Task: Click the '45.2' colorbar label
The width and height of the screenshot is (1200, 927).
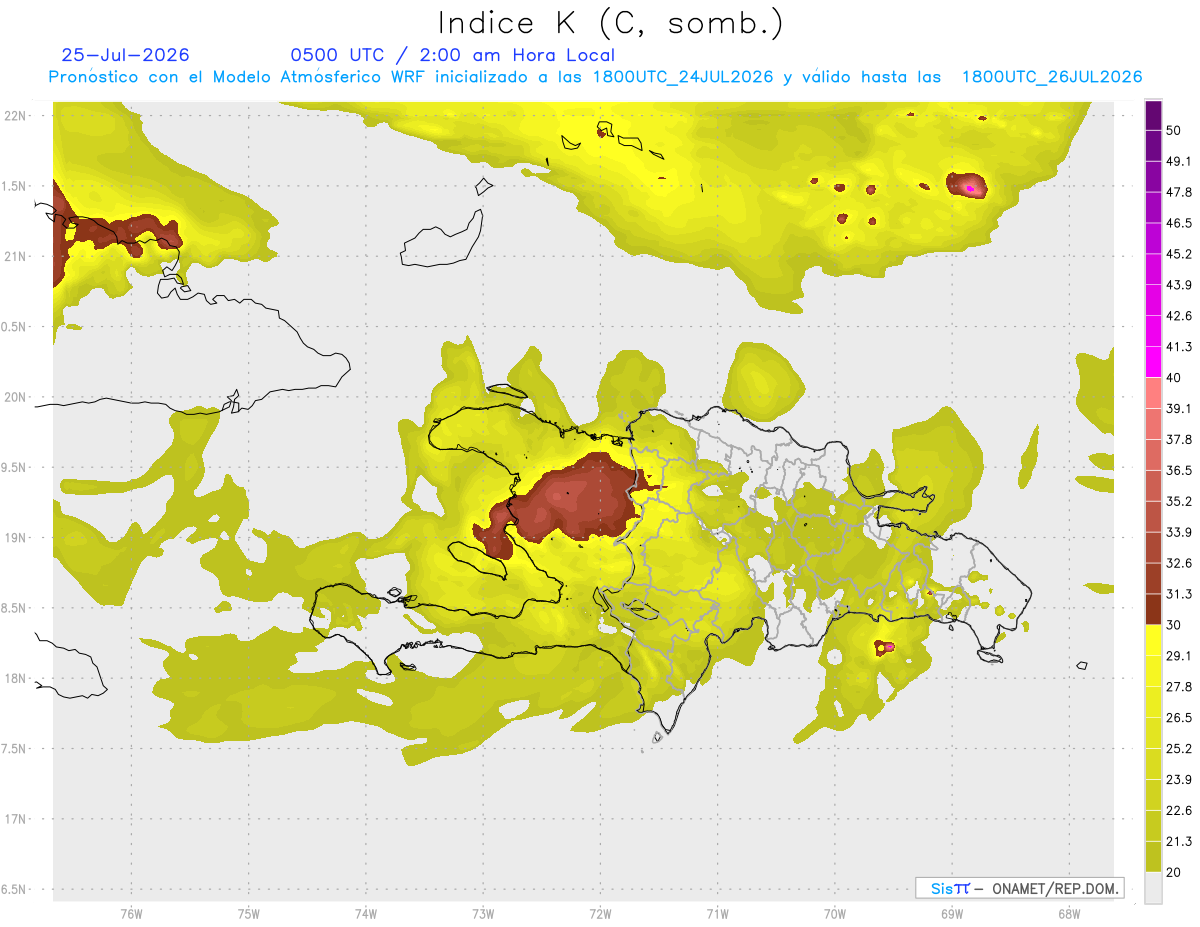Action: coord(1179,254)
